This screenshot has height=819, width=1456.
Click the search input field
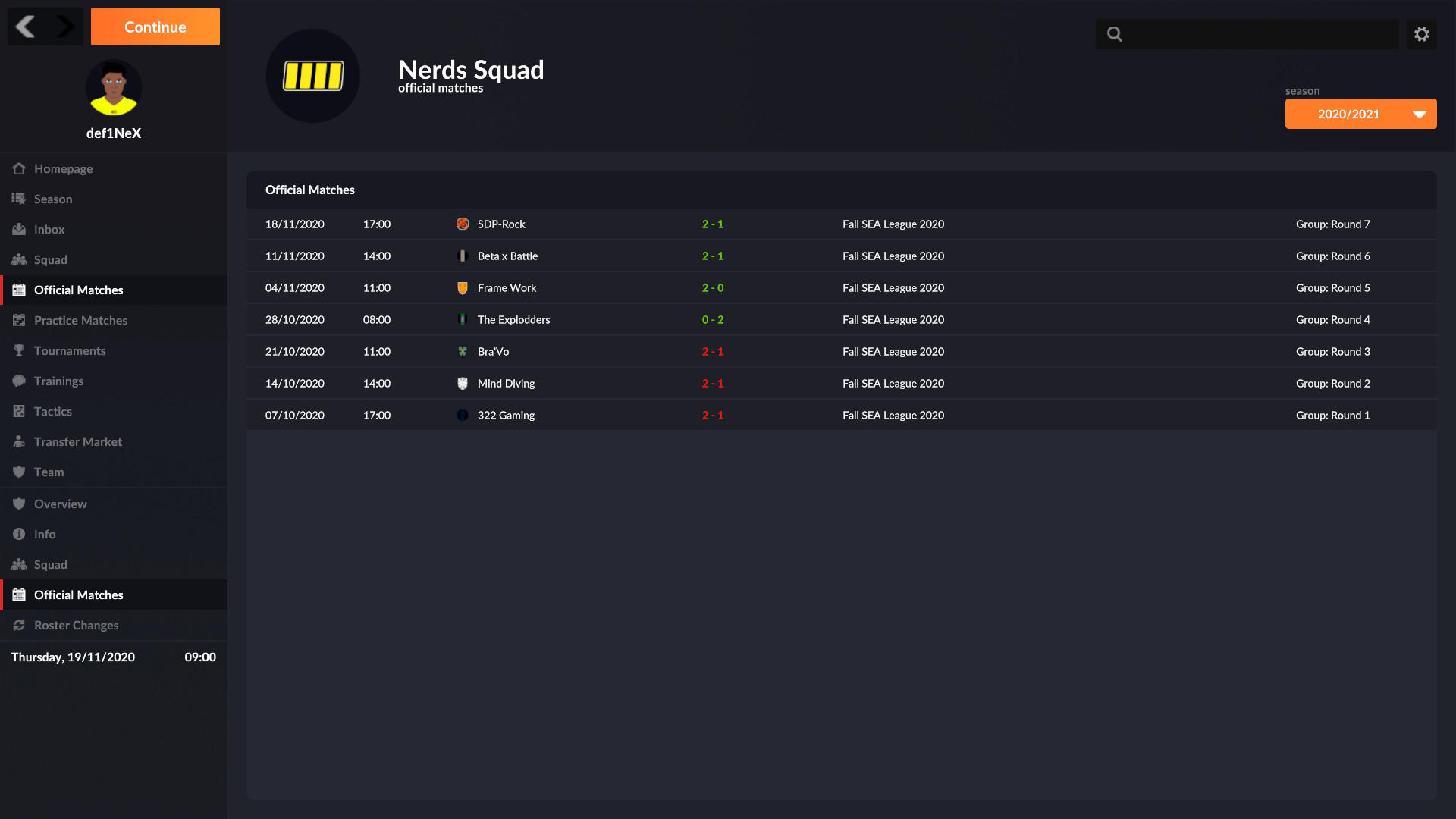(x=1247, y=33)
